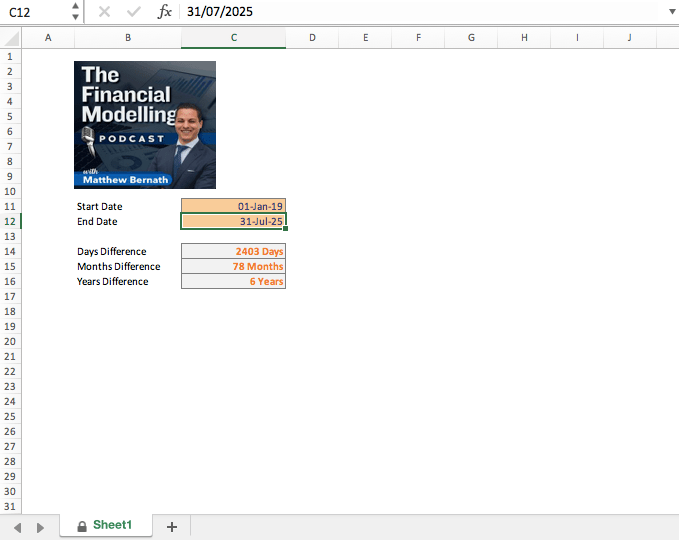Click the 'End Date' label cell
679x540 pixels.
[x=97, y=222]
